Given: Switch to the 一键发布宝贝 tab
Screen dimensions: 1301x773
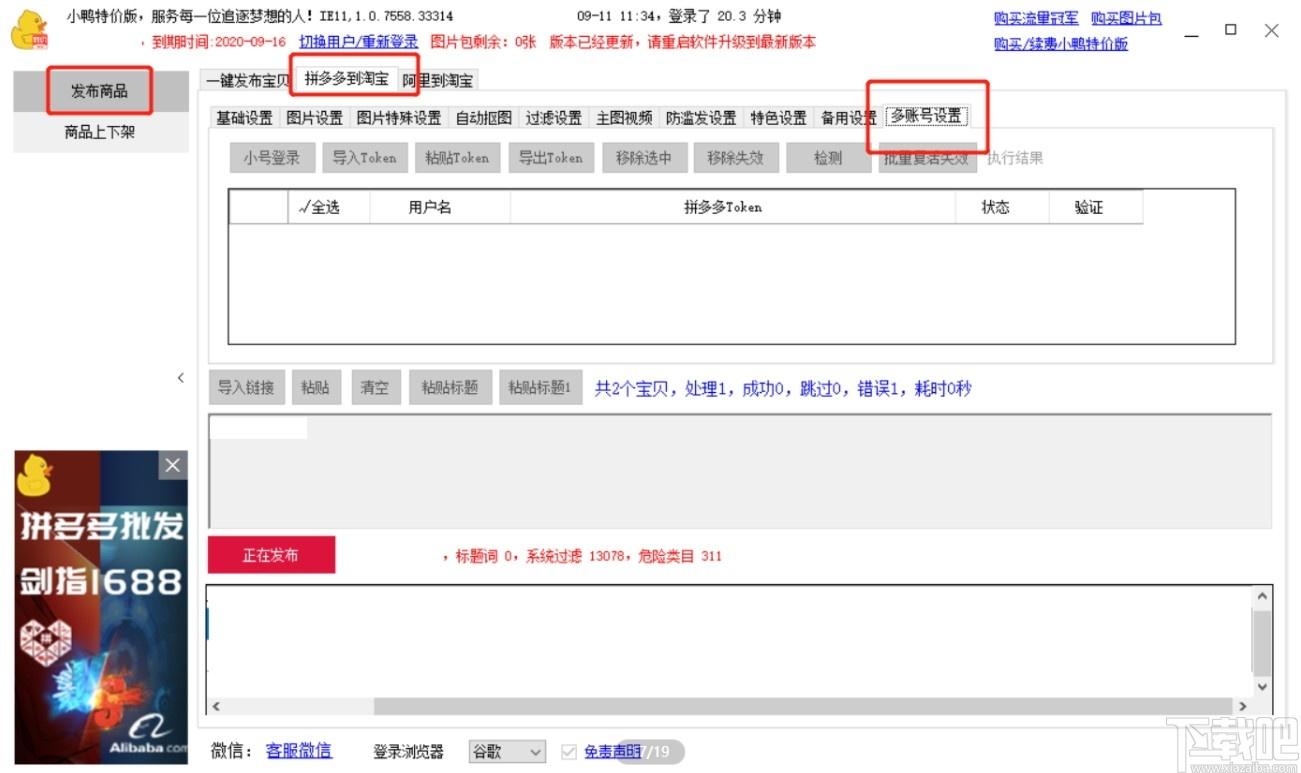Looking at the screenshot, I should 248,80.
